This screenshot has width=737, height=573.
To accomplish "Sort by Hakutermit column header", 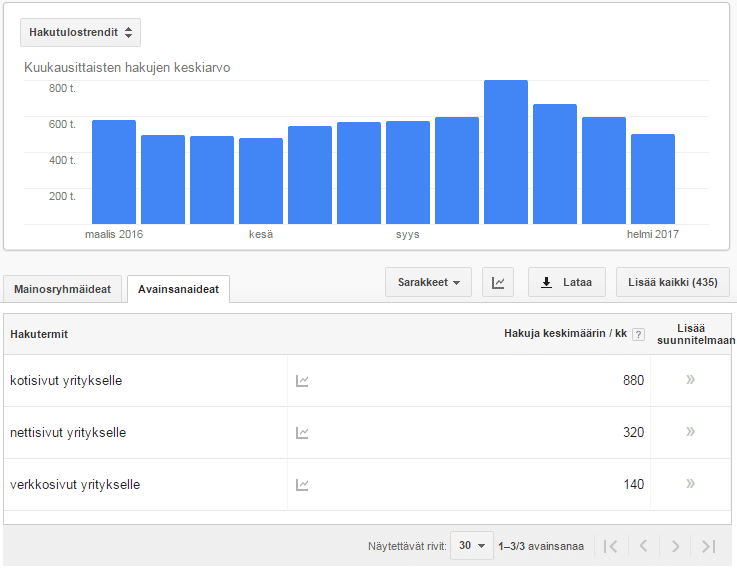I will (x=39, y=334).
